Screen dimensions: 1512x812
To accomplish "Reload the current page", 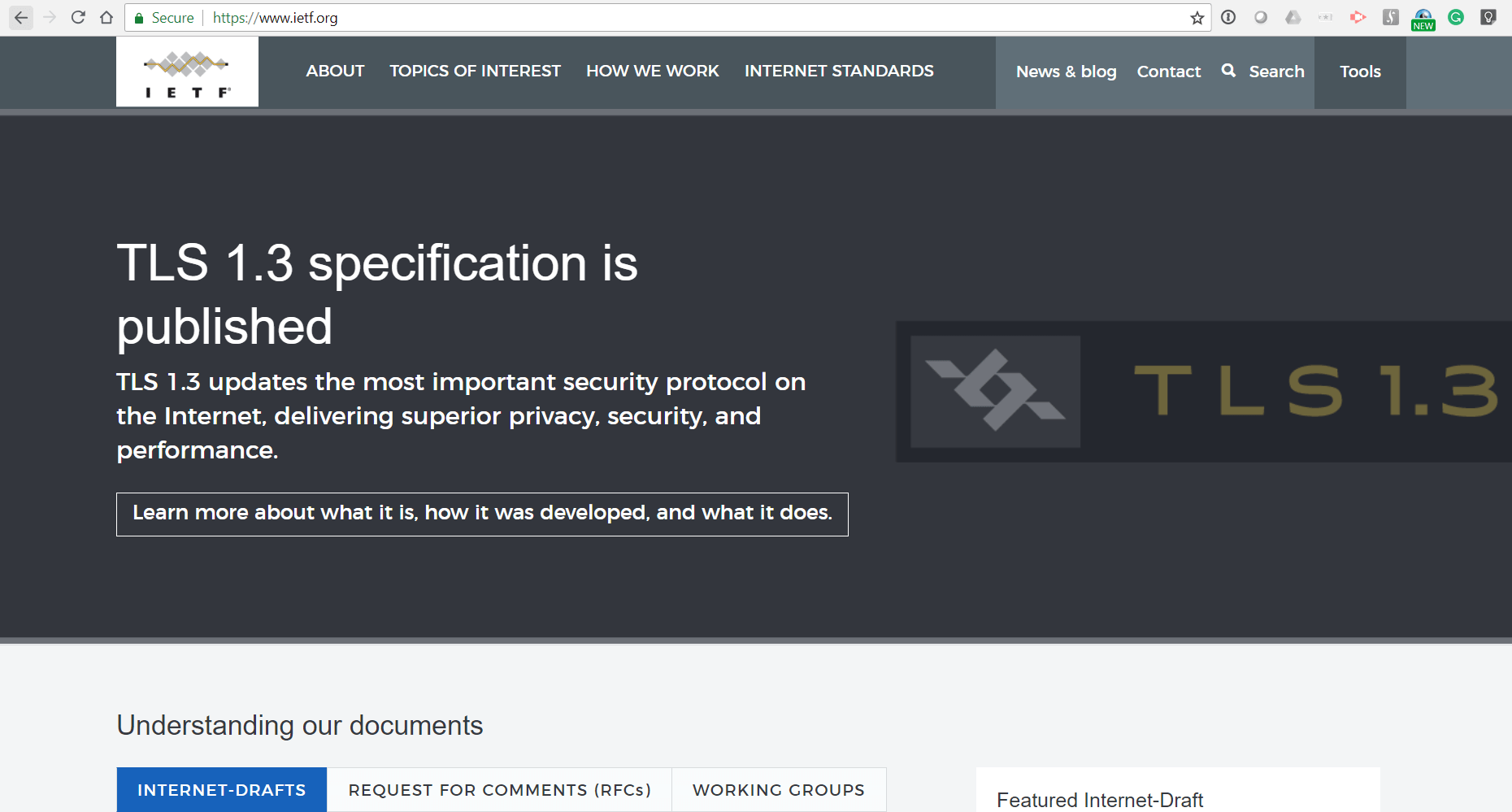I will (78, 18).
